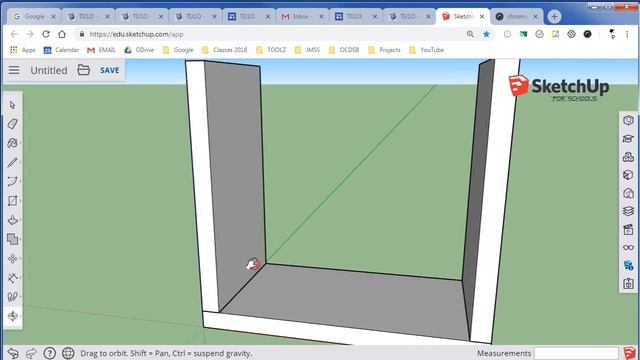Open the Display glasses panel
This screenshot has width=640, height=360.
point(628,247)
